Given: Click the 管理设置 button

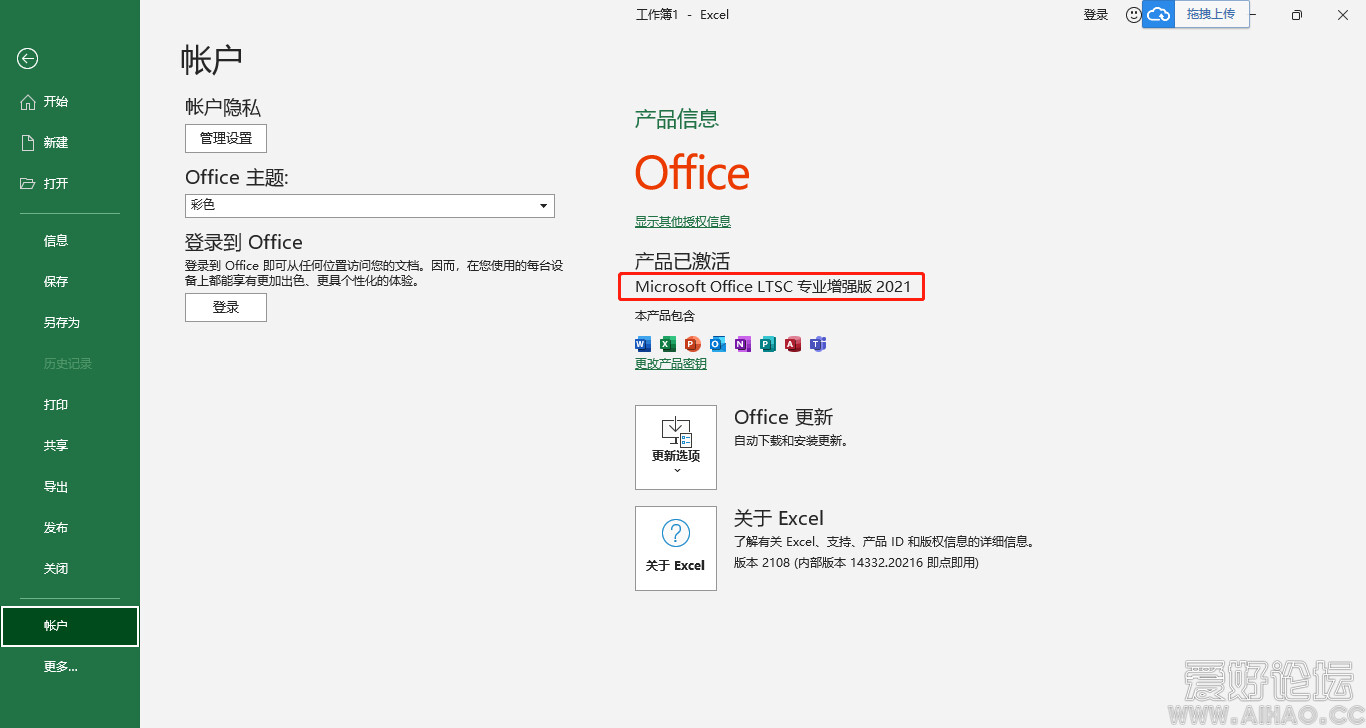Looking at the screenshot, I should (226, 138).
